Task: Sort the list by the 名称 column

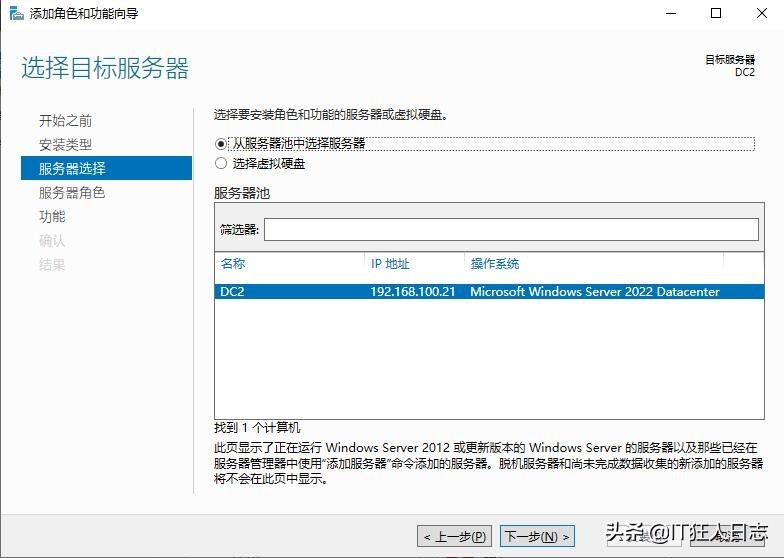Action: [233, 264]
